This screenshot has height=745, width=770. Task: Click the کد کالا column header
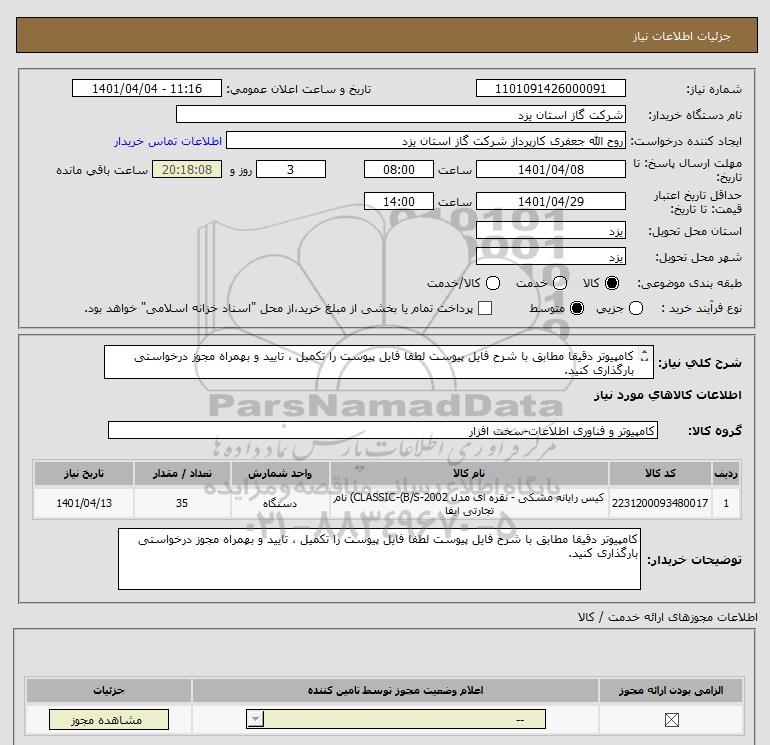[660, 473]
